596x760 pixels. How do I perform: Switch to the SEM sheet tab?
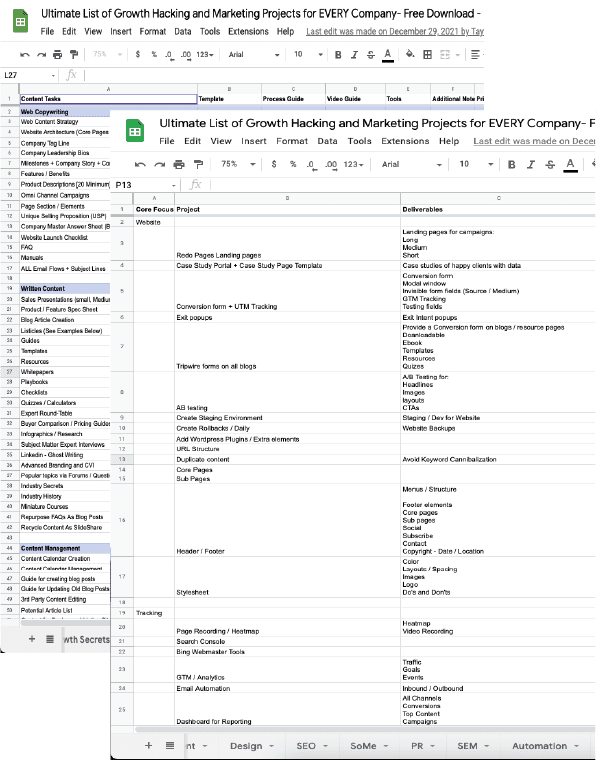tap(473, 746)
